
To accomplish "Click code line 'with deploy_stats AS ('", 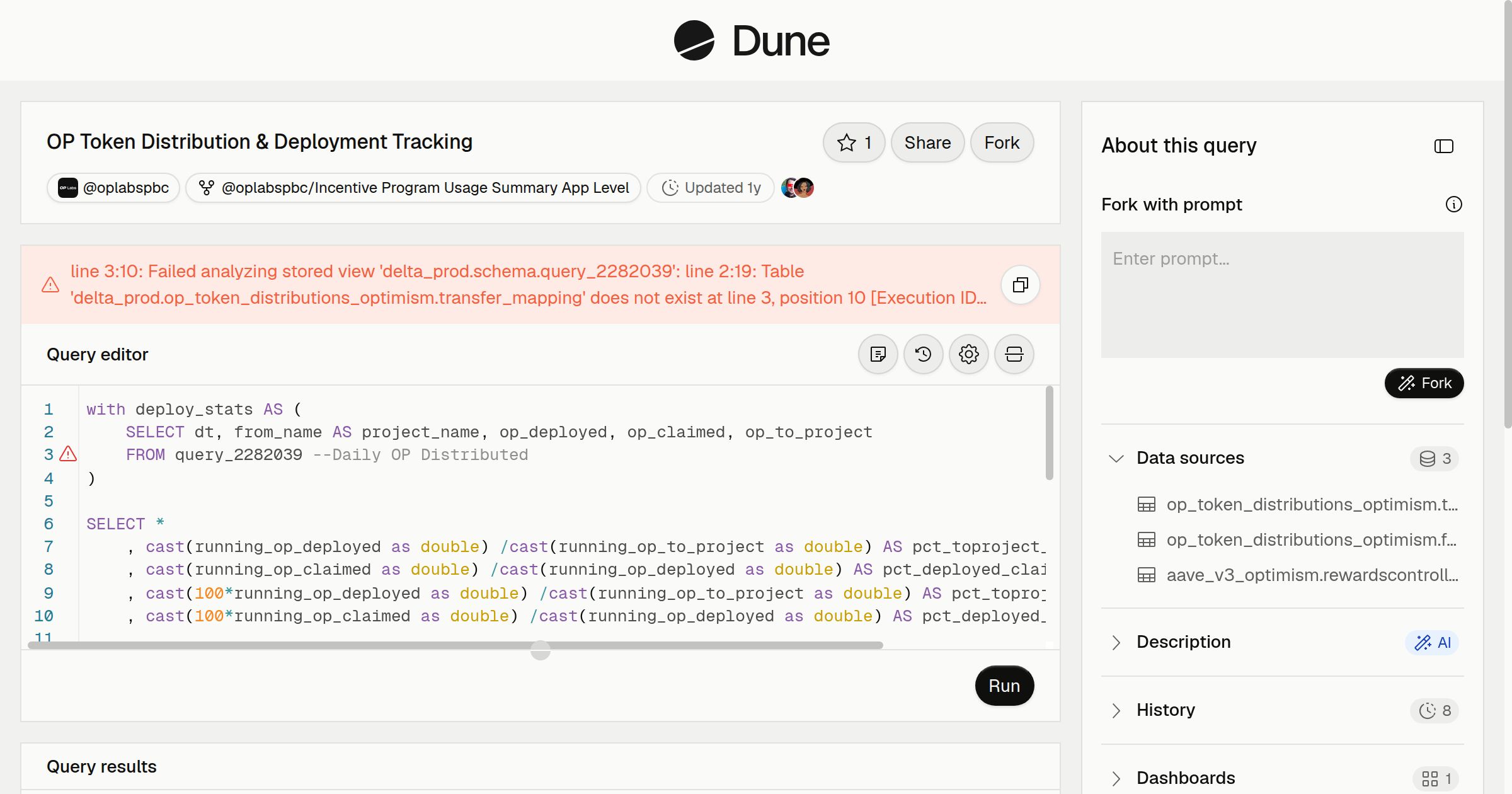I will (194, 409).
